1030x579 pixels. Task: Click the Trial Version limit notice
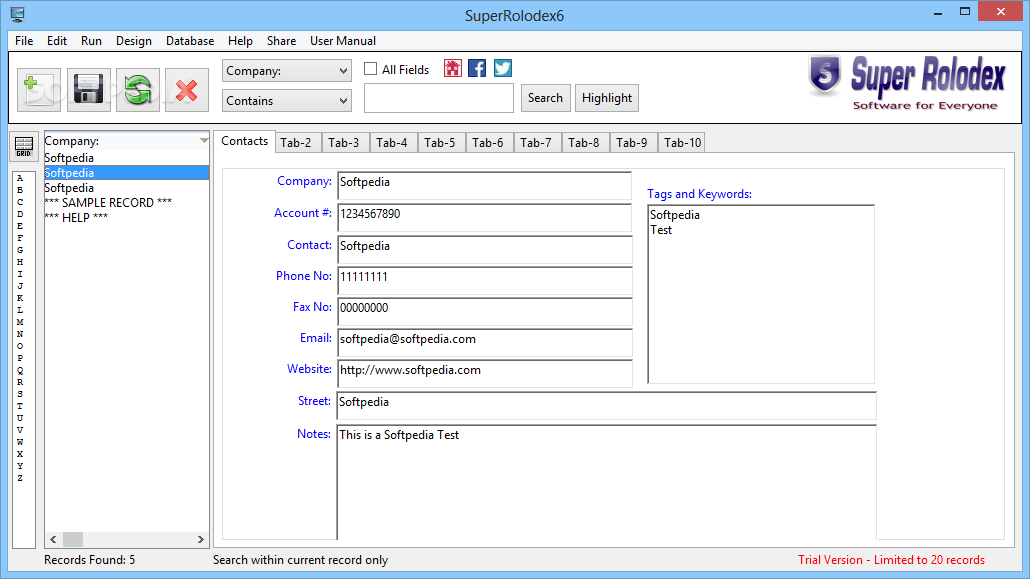coord(891,560)
